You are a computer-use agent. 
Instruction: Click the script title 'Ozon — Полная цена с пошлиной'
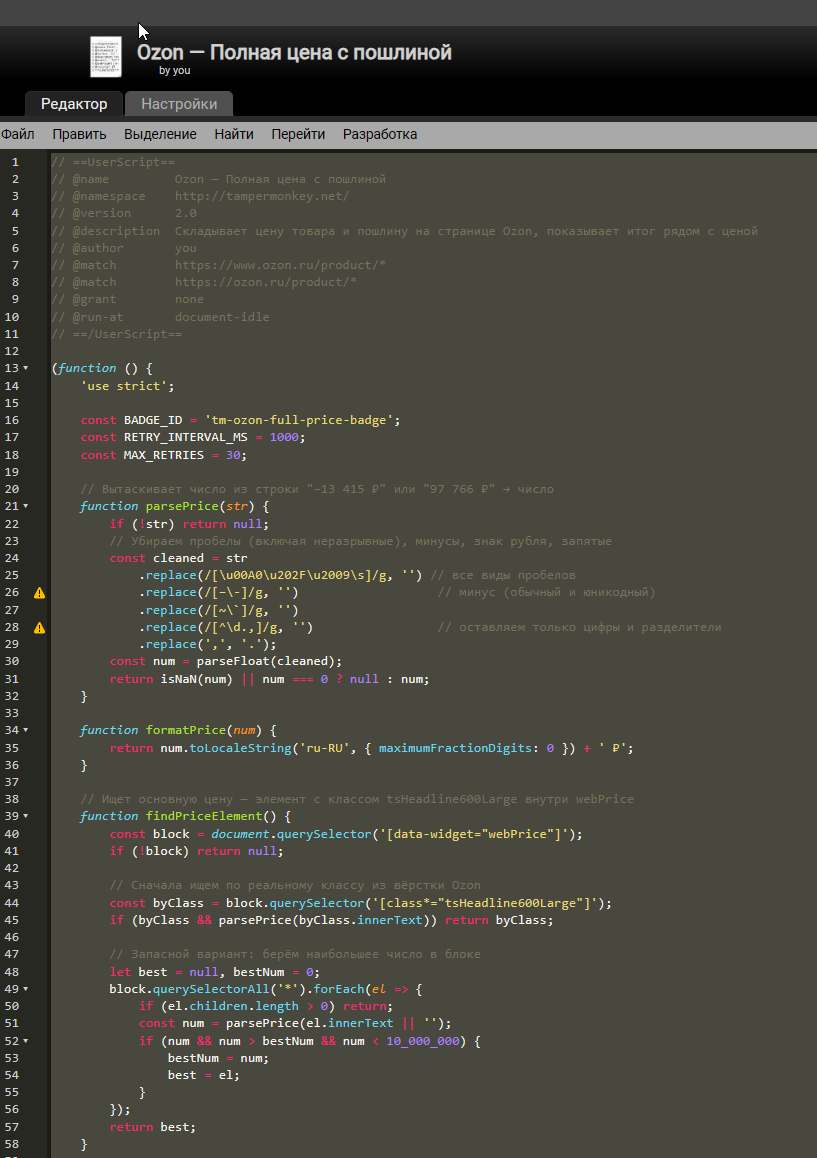point(294,52)
